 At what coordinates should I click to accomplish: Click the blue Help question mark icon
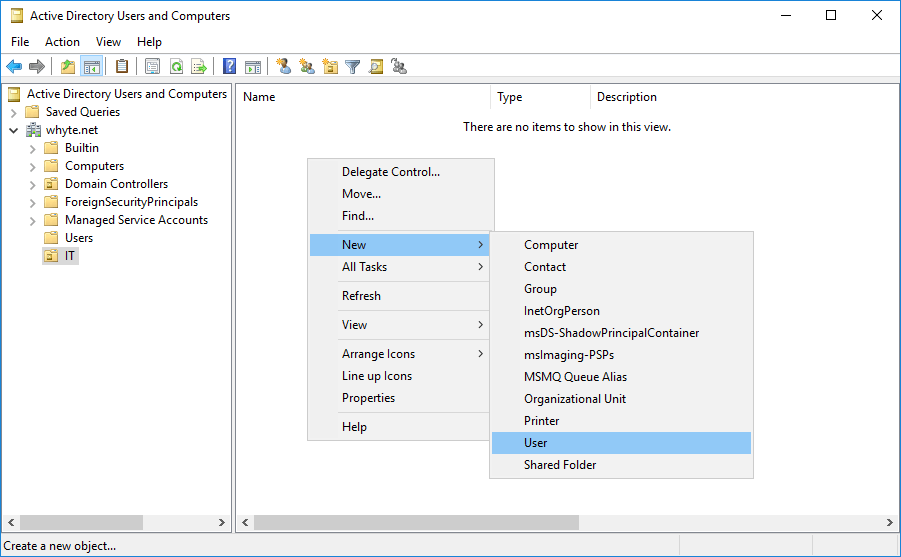click(x=229, y=67)
